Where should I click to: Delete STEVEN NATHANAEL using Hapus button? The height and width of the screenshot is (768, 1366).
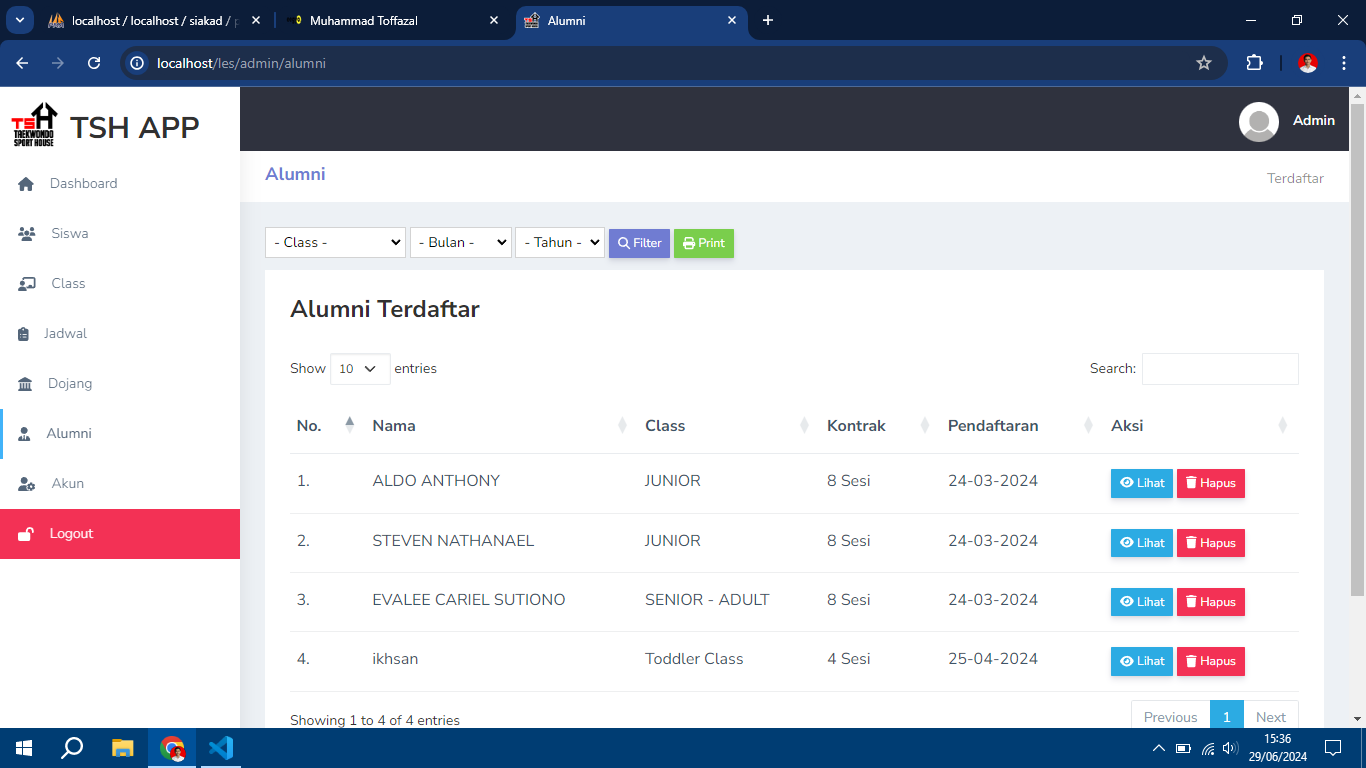(1210, 543)
